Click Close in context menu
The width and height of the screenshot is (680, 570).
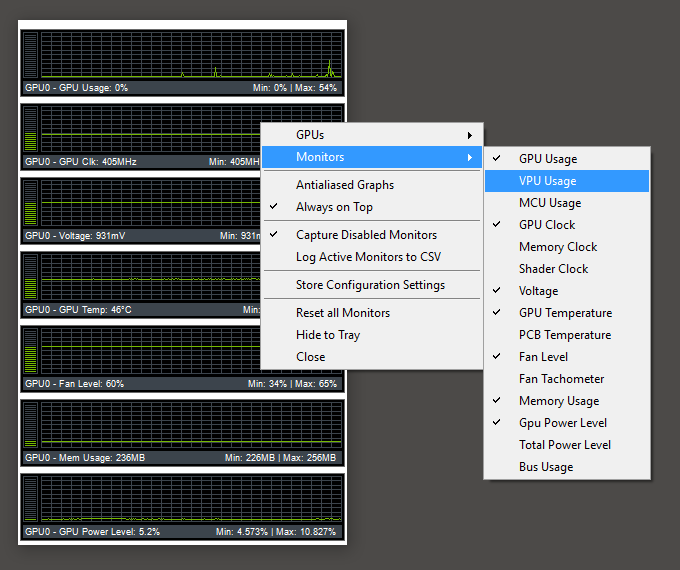tap(311, 357)
